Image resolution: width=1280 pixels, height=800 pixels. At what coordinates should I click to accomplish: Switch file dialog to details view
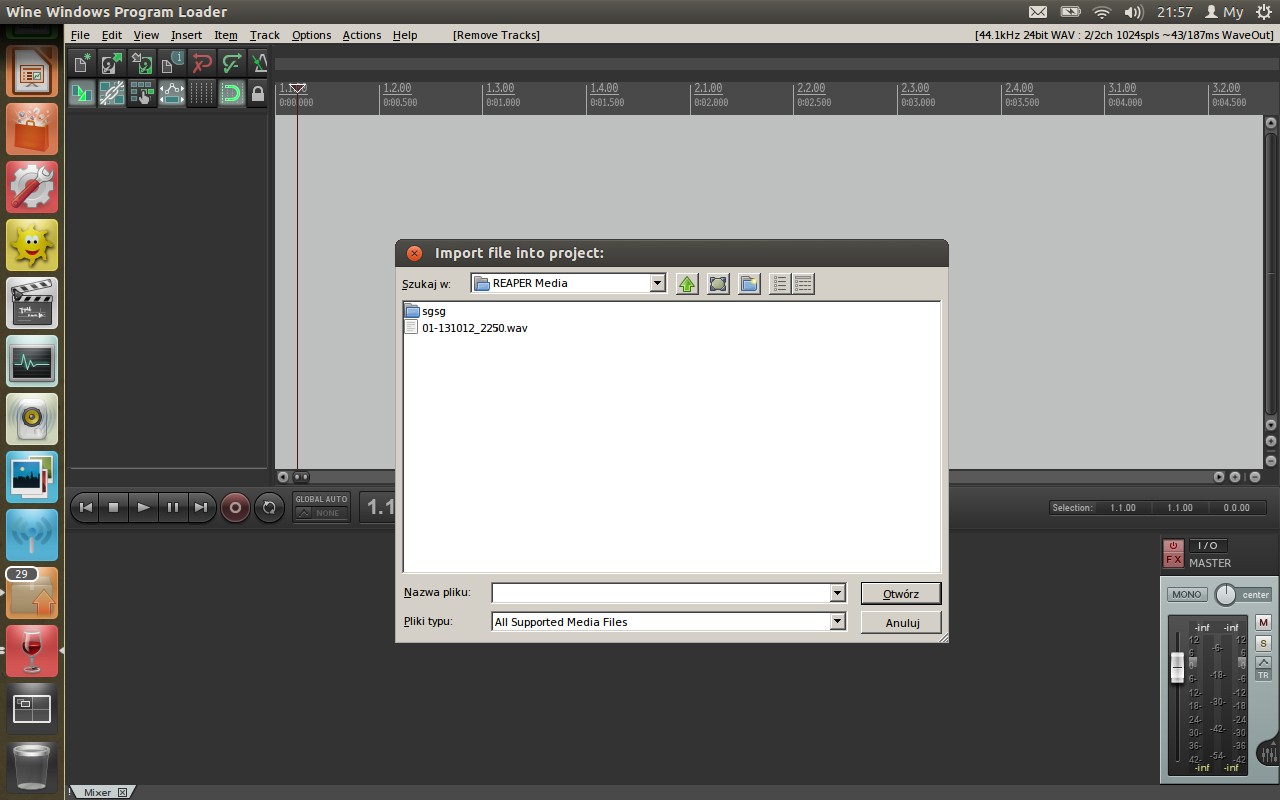[803, 284]
